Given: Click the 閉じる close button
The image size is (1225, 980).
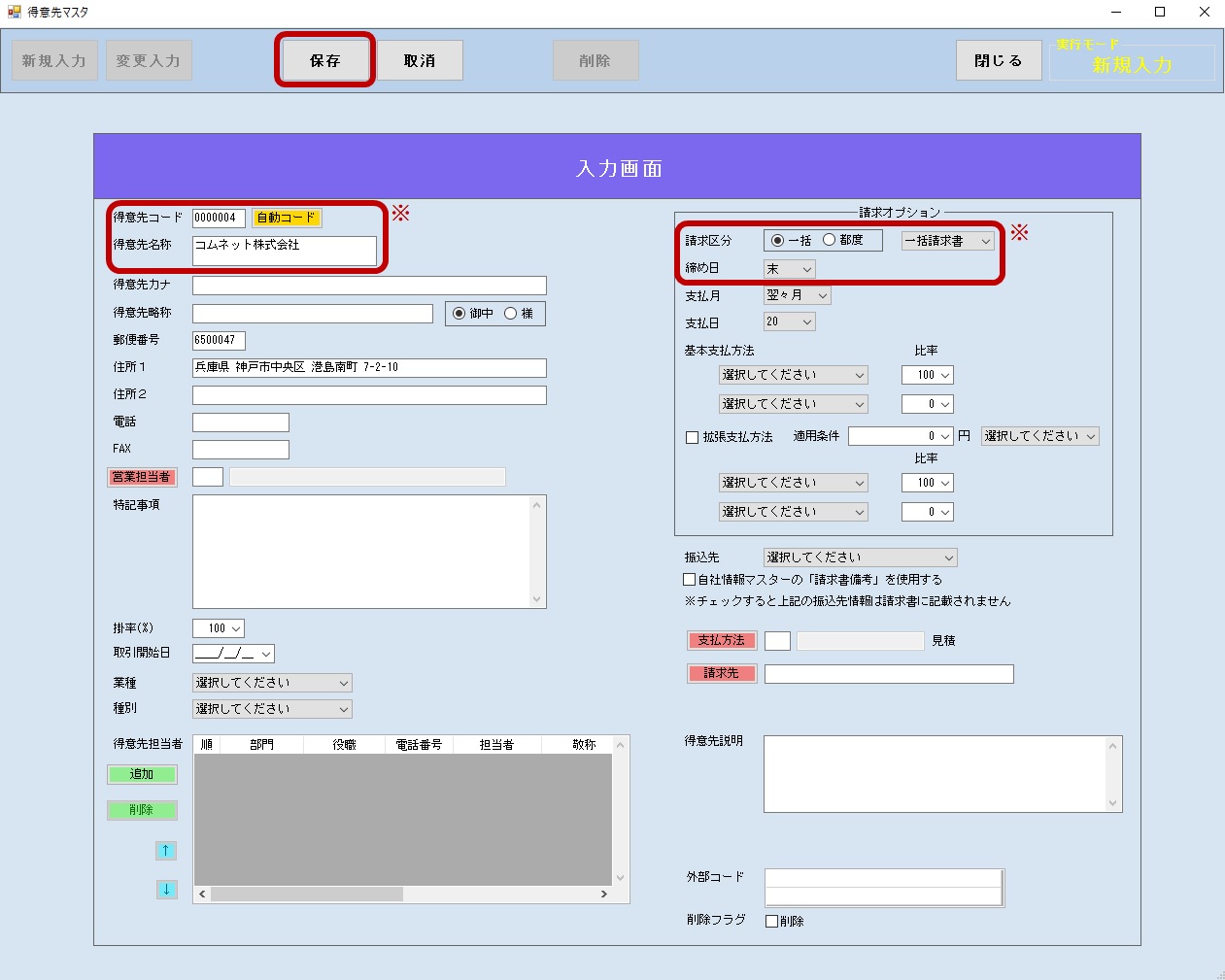Looking at the screenshot, I should [x=999, y=60].
